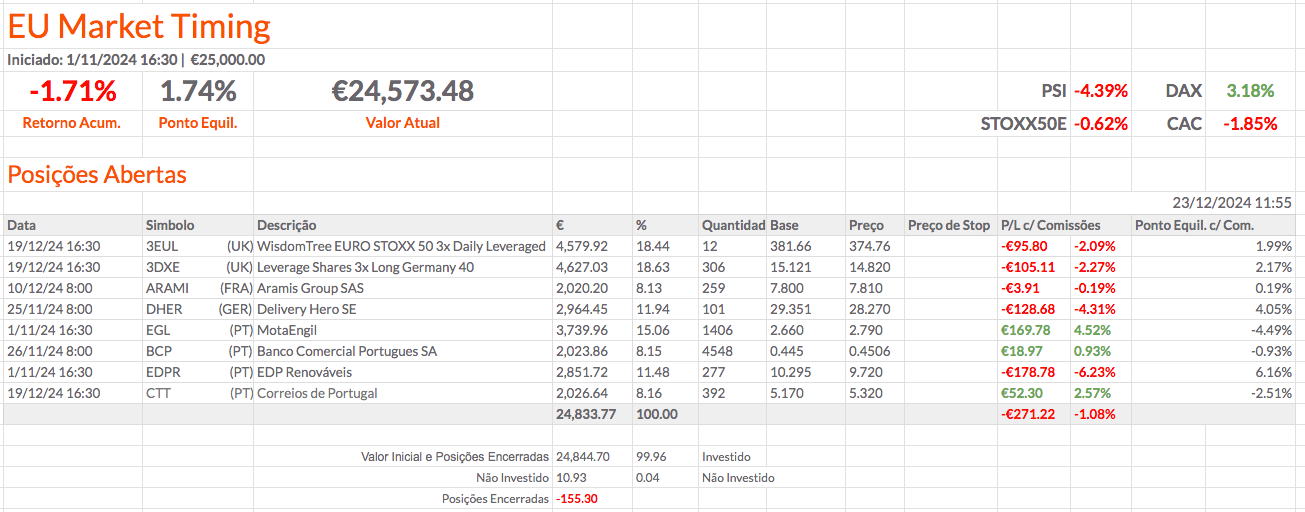1305x512 pixels.
Task: Select the Posições Encerradas -155.30 value
Action: pos(576,498)
